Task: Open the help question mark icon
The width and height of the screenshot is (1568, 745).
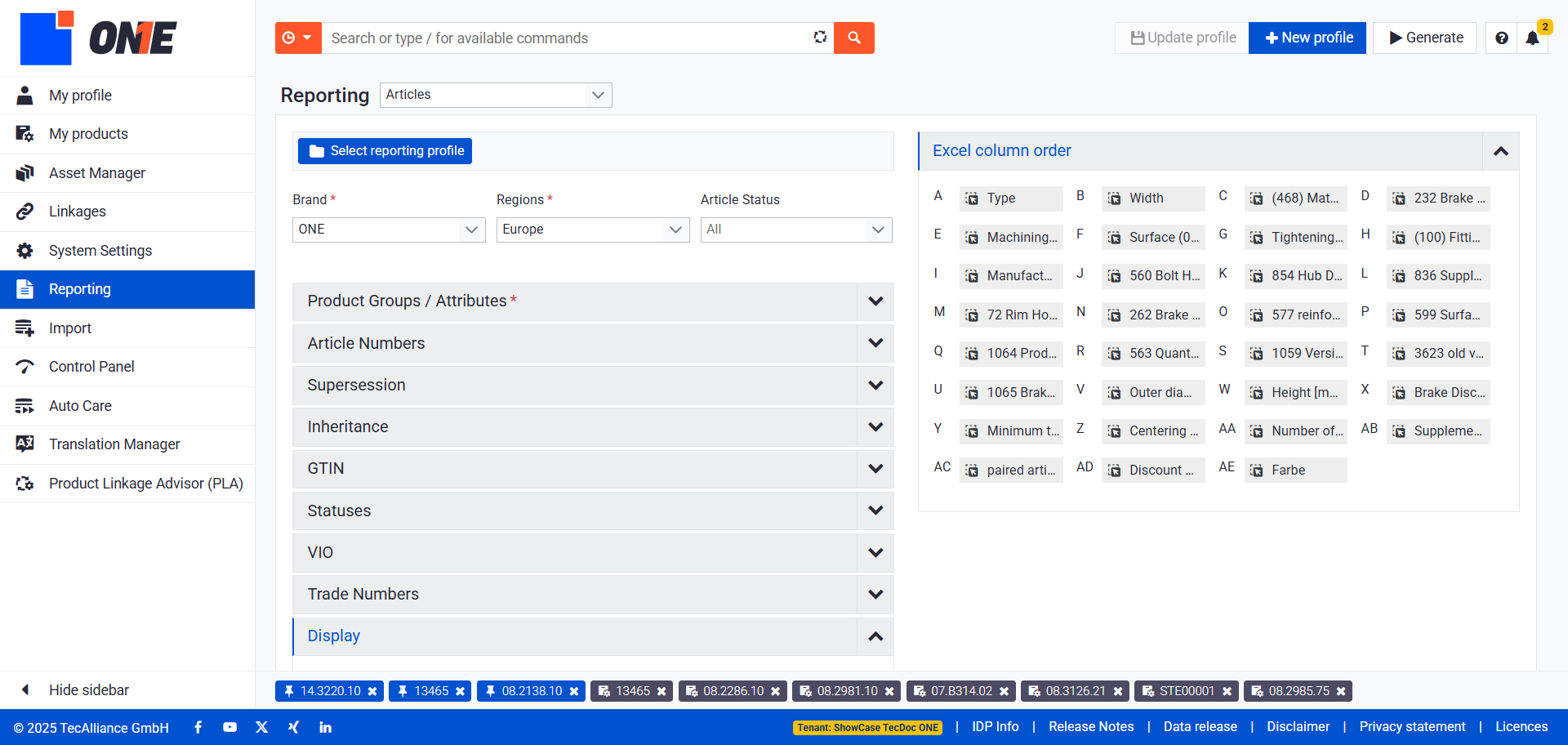Action: pyautogui.click(x=1501, y=38)
